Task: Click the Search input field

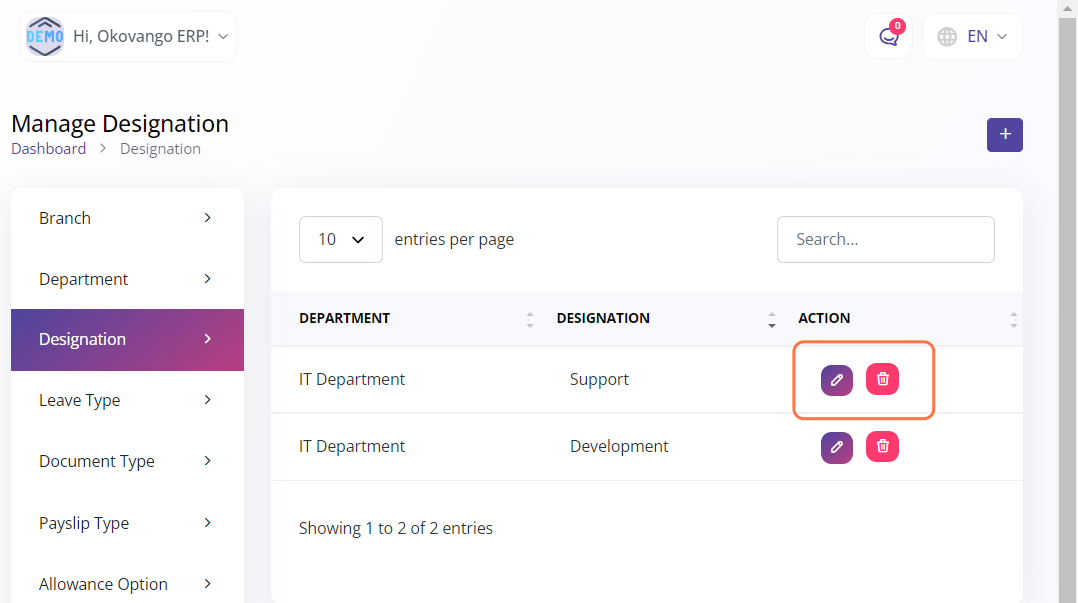Action: 885,240
